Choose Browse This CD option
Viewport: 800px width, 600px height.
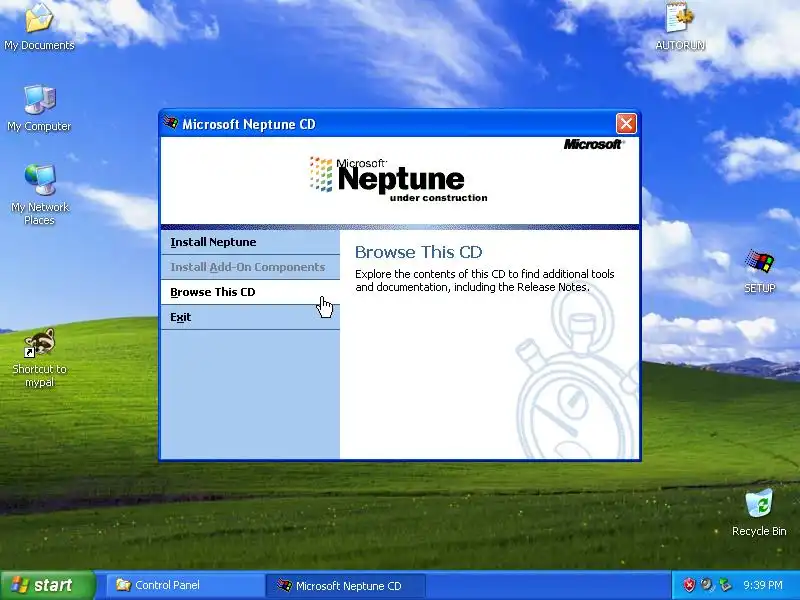coord(250,292)
